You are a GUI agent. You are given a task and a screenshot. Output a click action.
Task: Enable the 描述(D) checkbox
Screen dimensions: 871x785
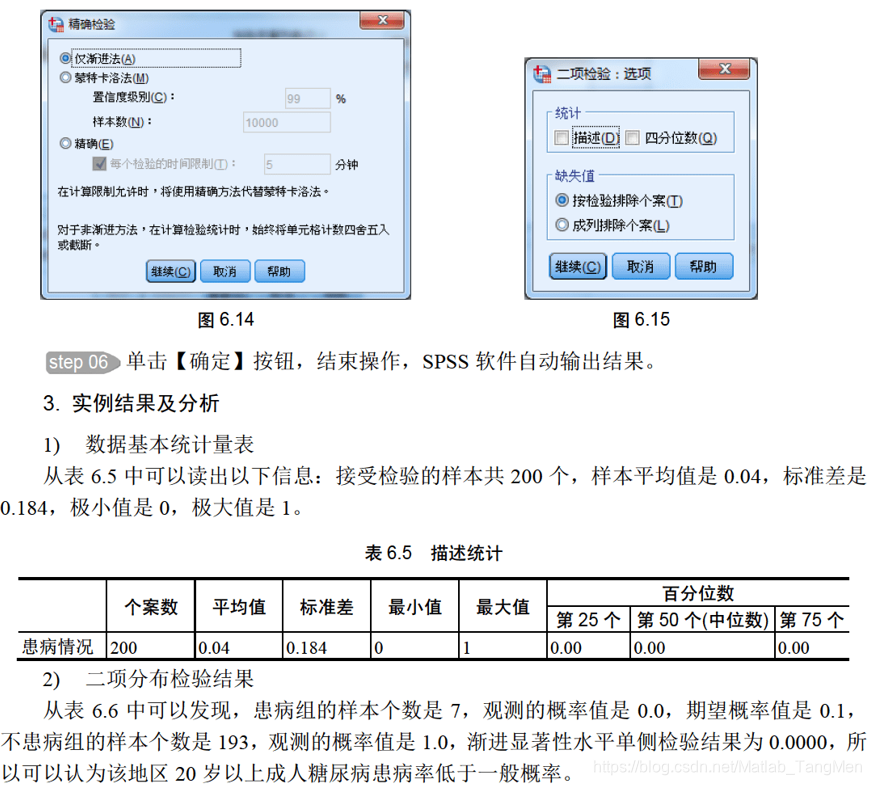(562, 137)
